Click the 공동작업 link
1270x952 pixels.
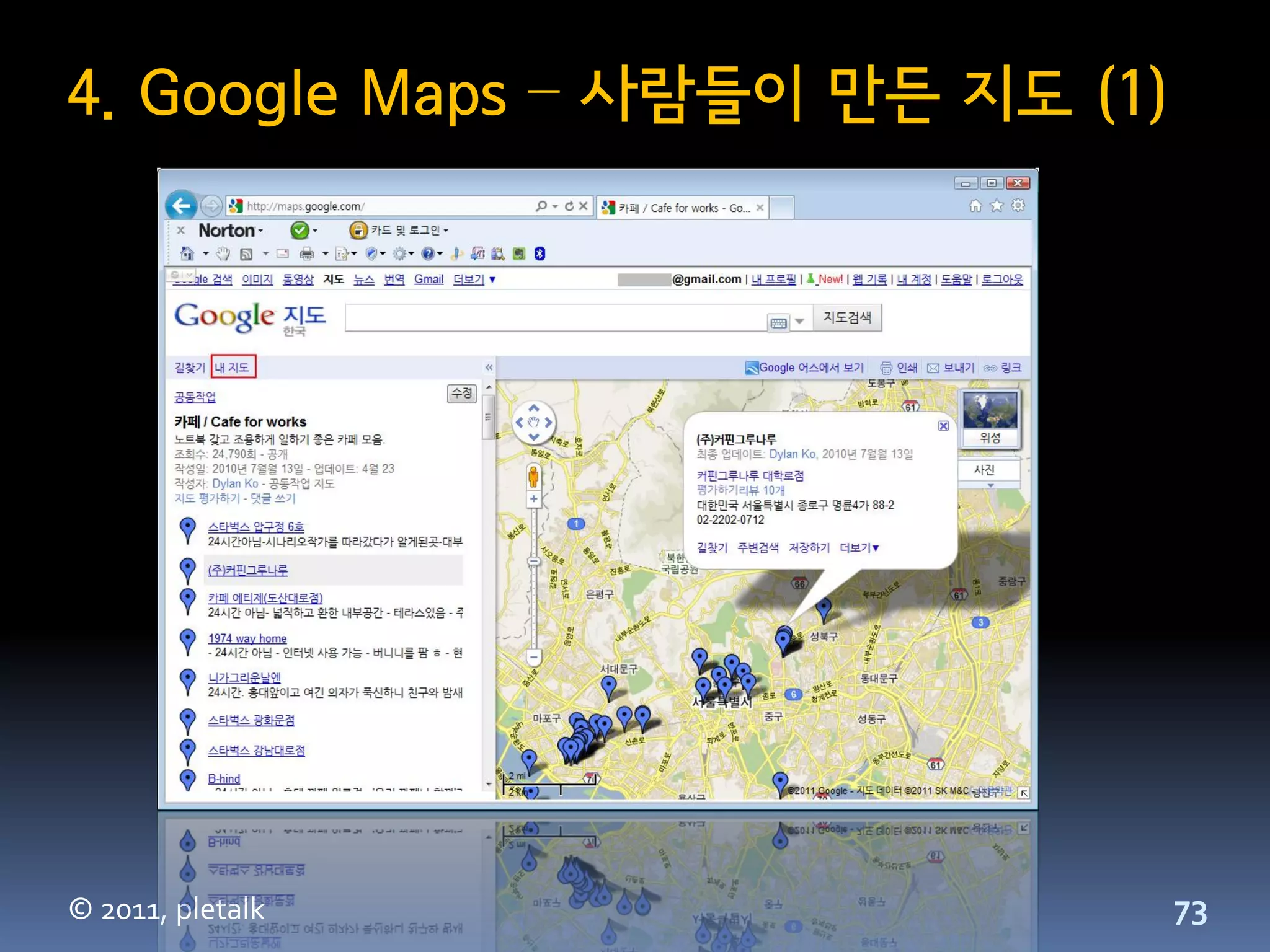point(195,397)
